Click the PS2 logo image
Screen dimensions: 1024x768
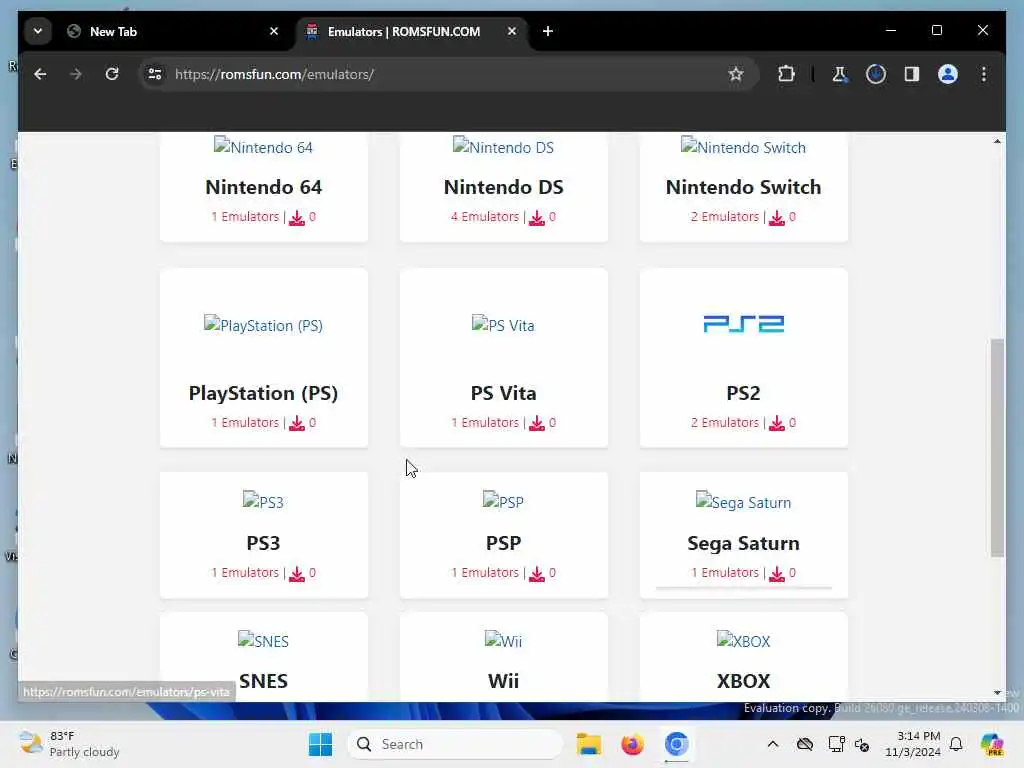tap(744, 324)
